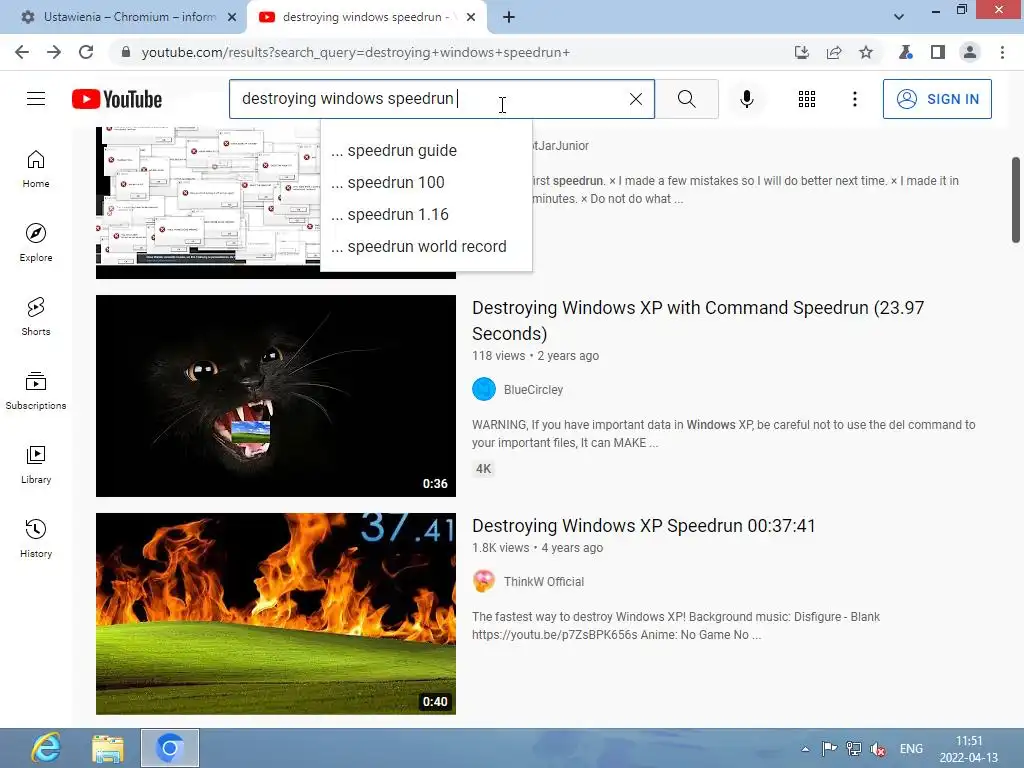The image size is (1024, 768).
Task: Open BlueCircley channel avatar
Action: click(484, 389)
